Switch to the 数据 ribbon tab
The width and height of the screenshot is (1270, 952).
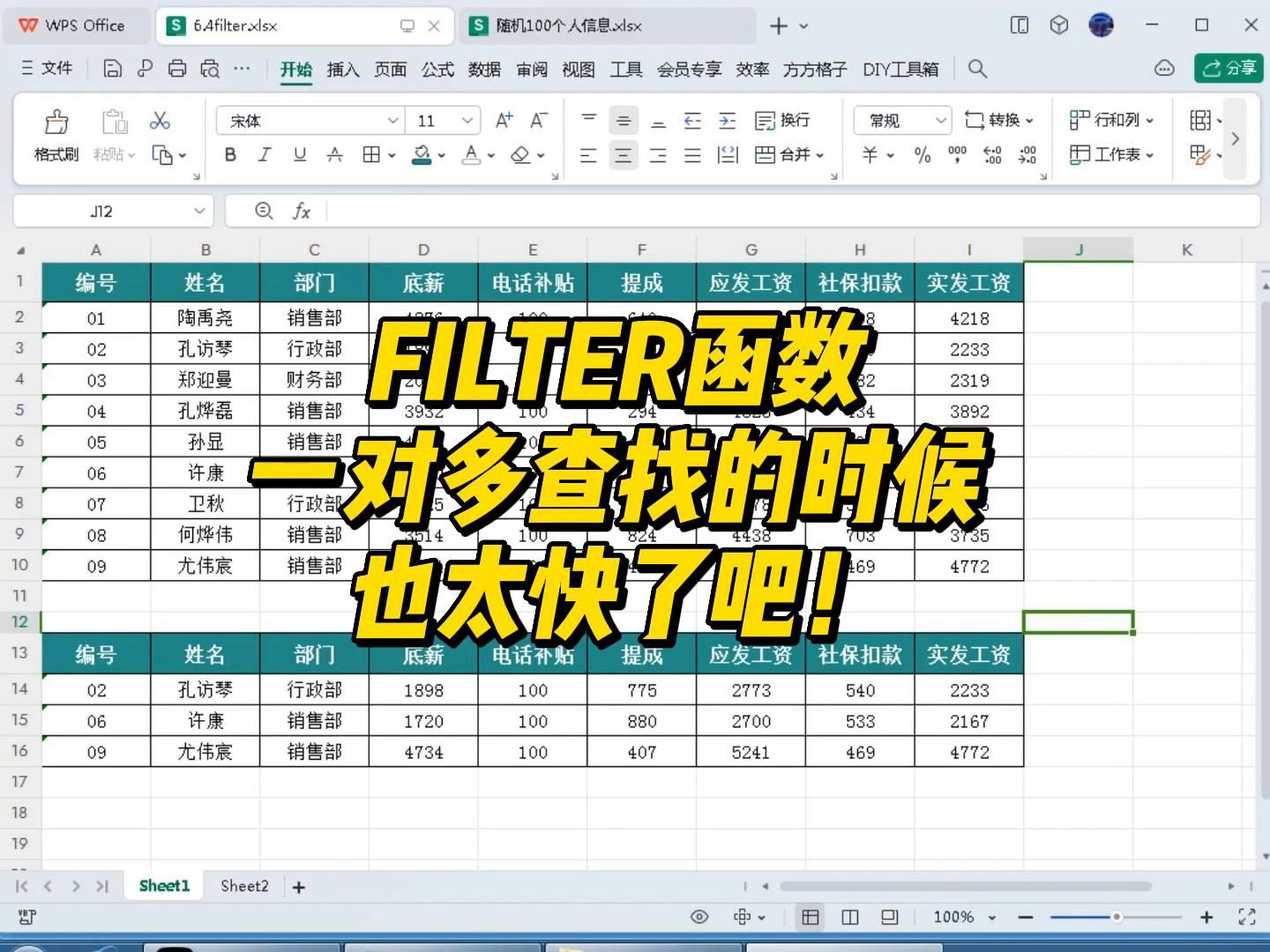click(485, 69)
